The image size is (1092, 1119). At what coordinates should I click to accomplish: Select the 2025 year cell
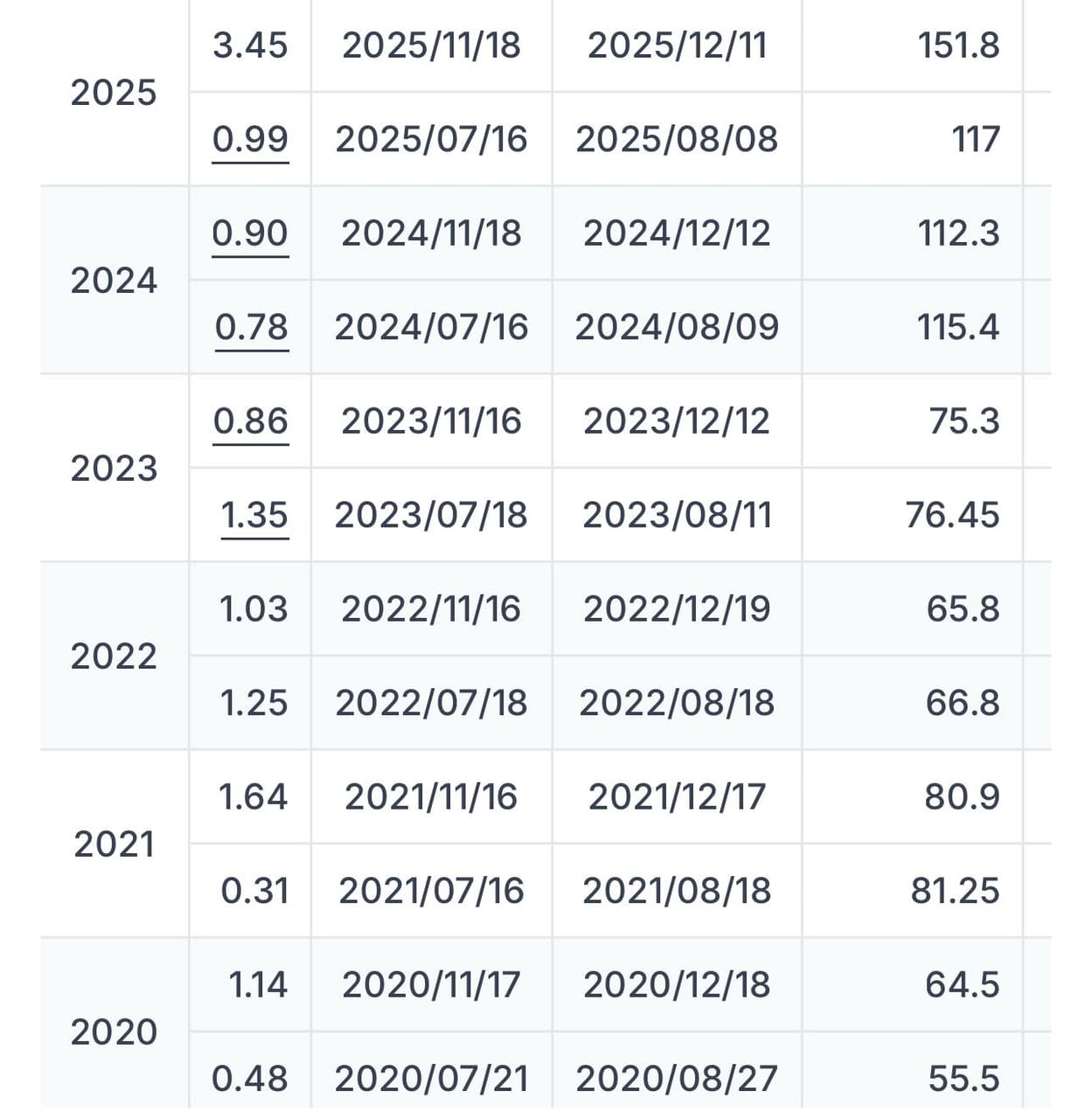tap(114, 93)
